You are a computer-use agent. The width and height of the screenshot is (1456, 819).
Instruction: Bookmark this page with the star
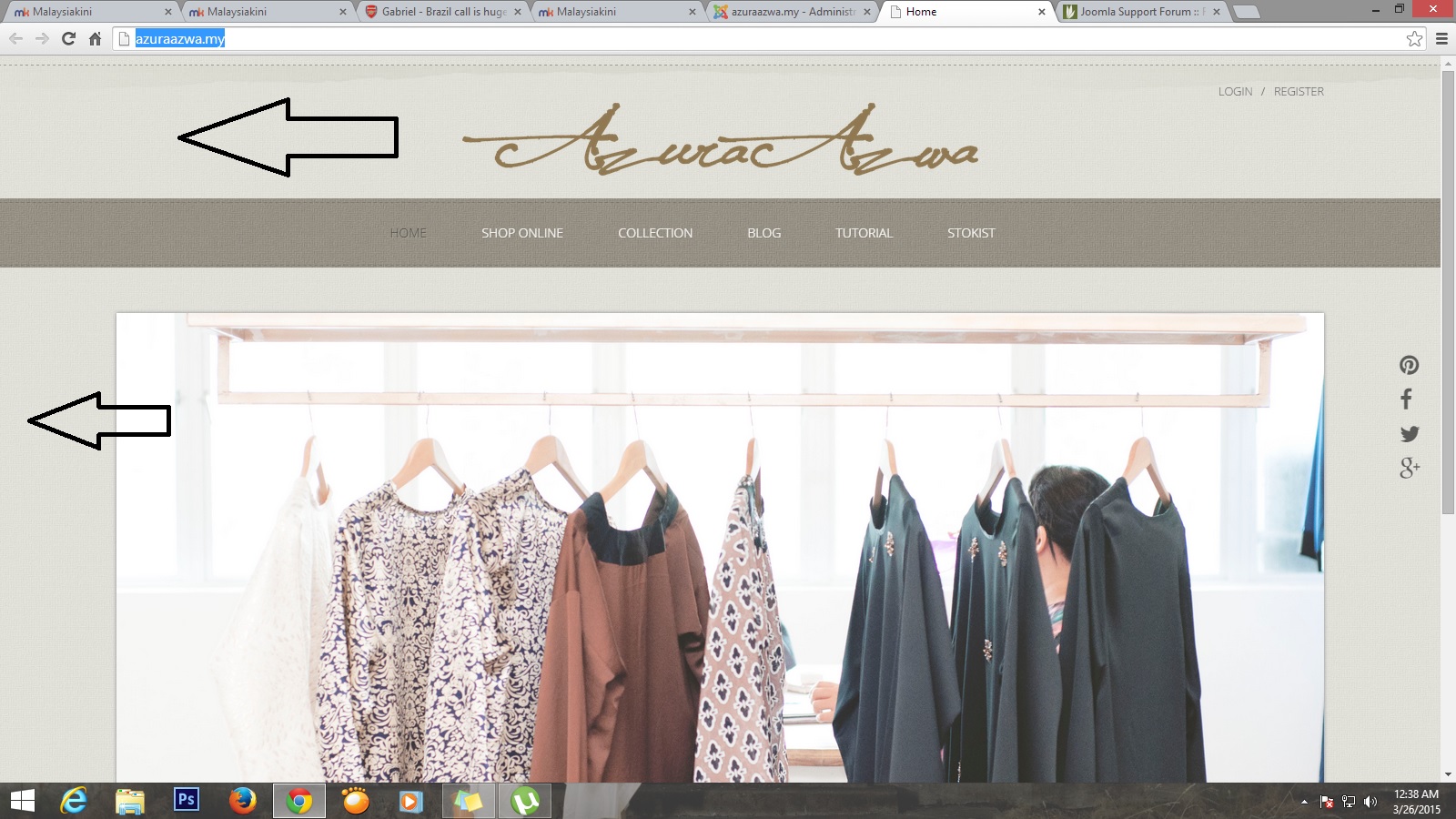coord(1414,38)
